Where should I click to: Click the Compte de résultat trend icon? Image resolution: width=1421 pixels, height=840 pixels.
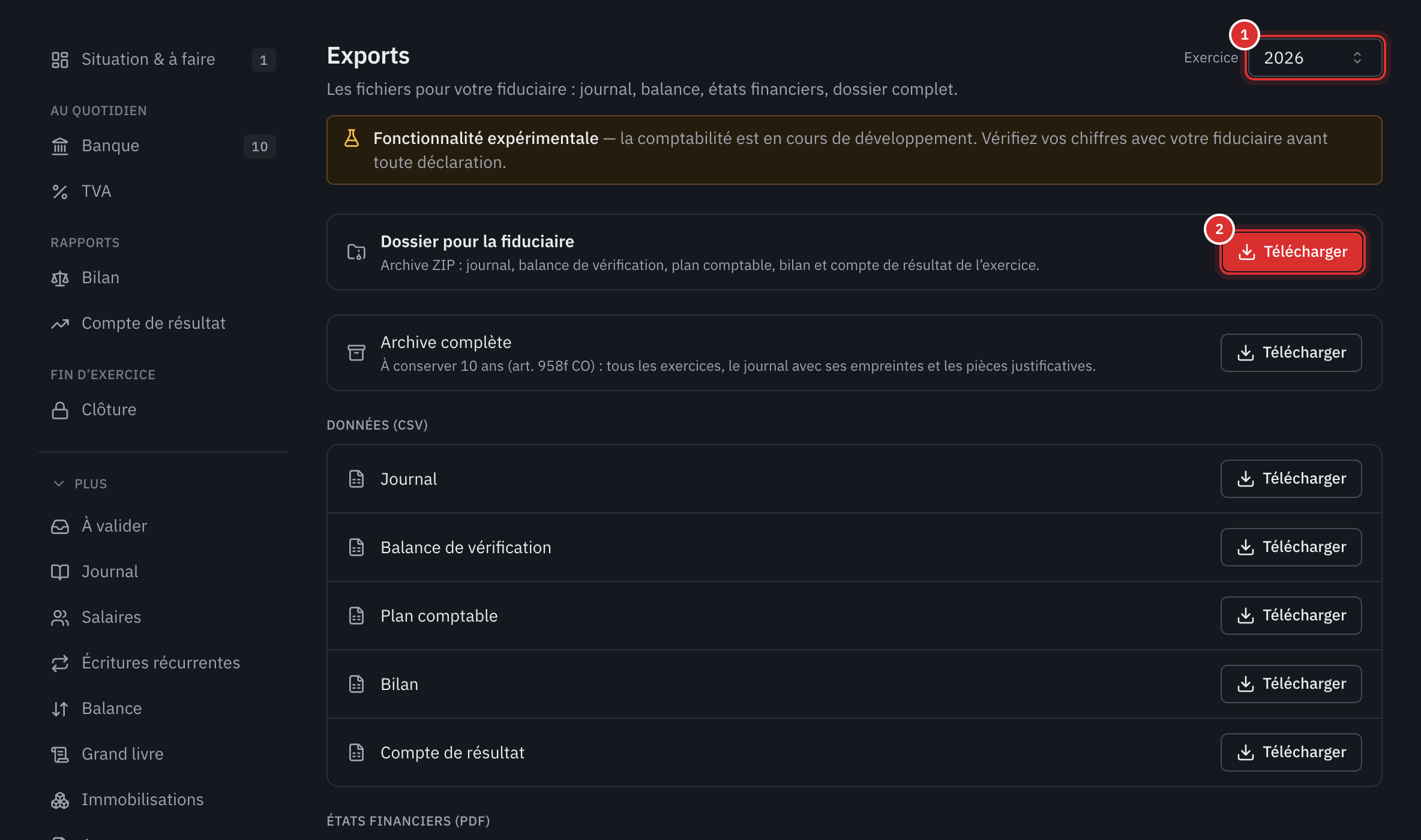point(60,324)
